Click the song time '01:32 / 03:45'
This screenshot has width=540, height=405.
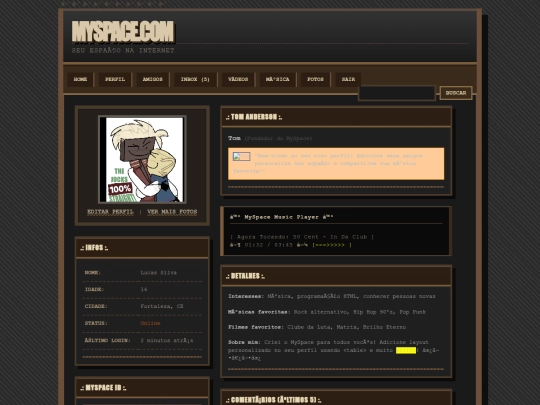pyautogui.click(x=269, y=245)
